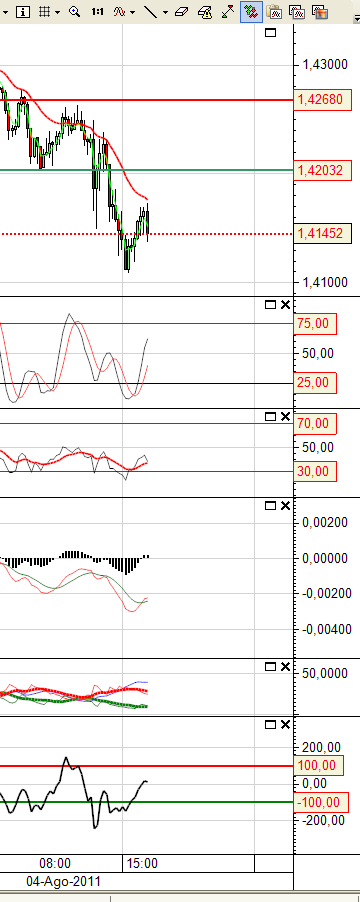Click the erase-all icon with warning sign
The width and height of the screenshot is (360, 902).
point(204,12)
